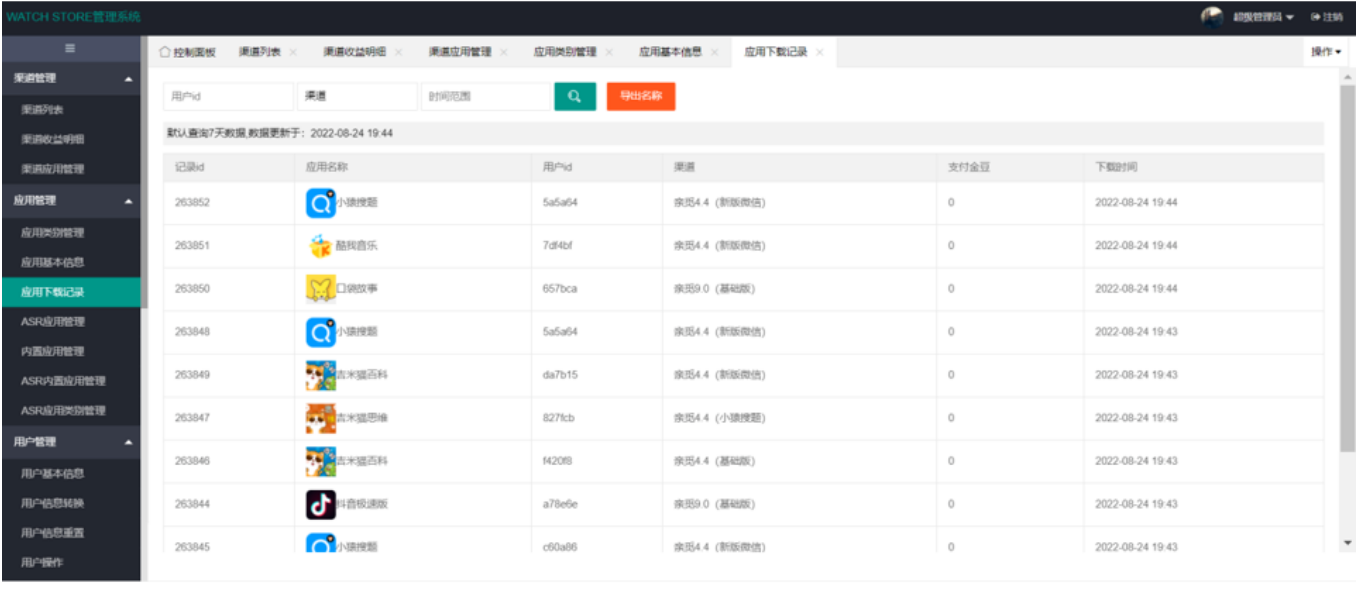This screenshot has width=1358, height=592.
Task: Click the 吉米猫思维 app icon in row 263847
Action: tap(320, 418)
